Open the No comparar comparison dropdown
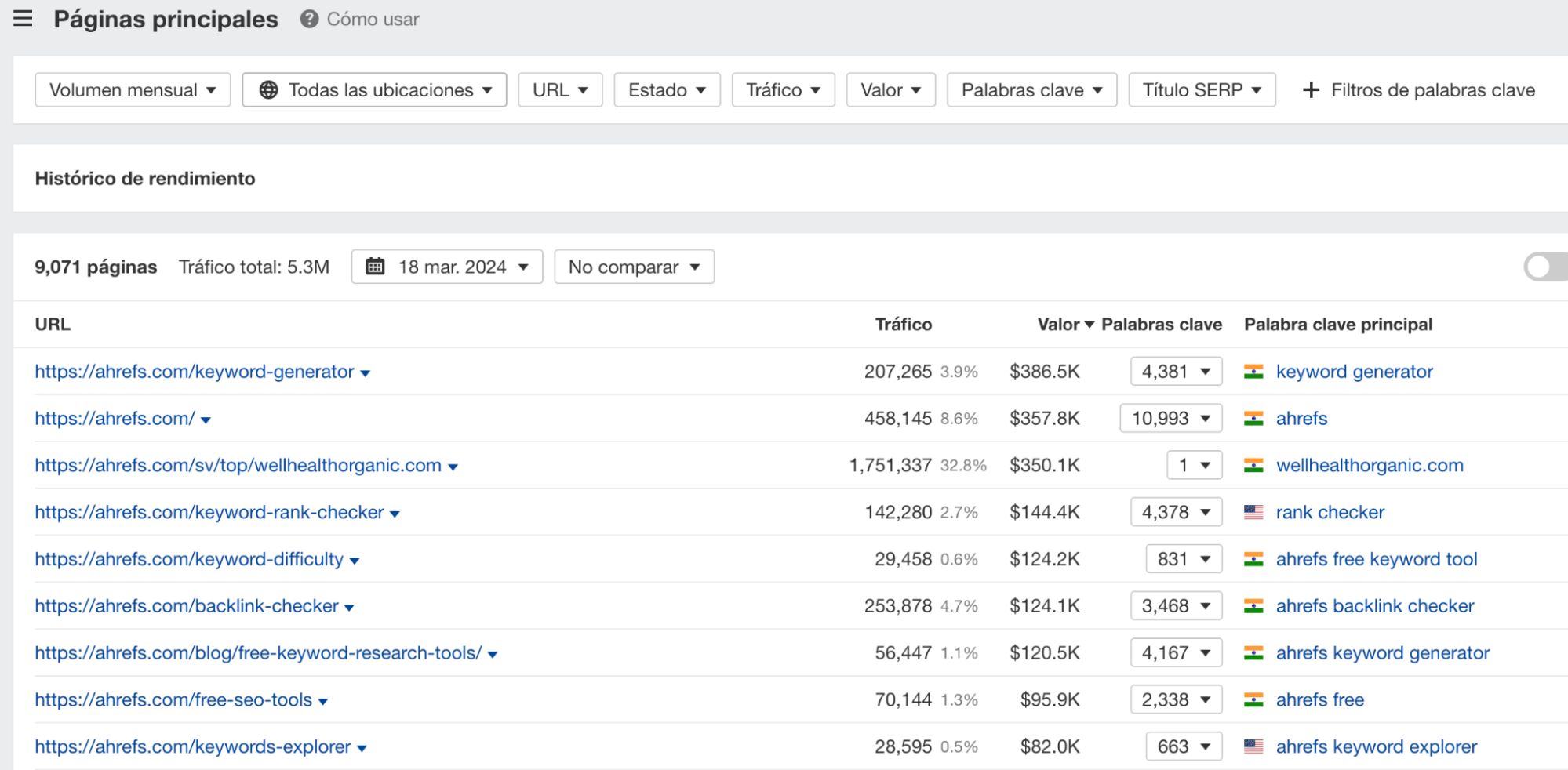This screenshot has width=1568, height=770. [634, 267]
